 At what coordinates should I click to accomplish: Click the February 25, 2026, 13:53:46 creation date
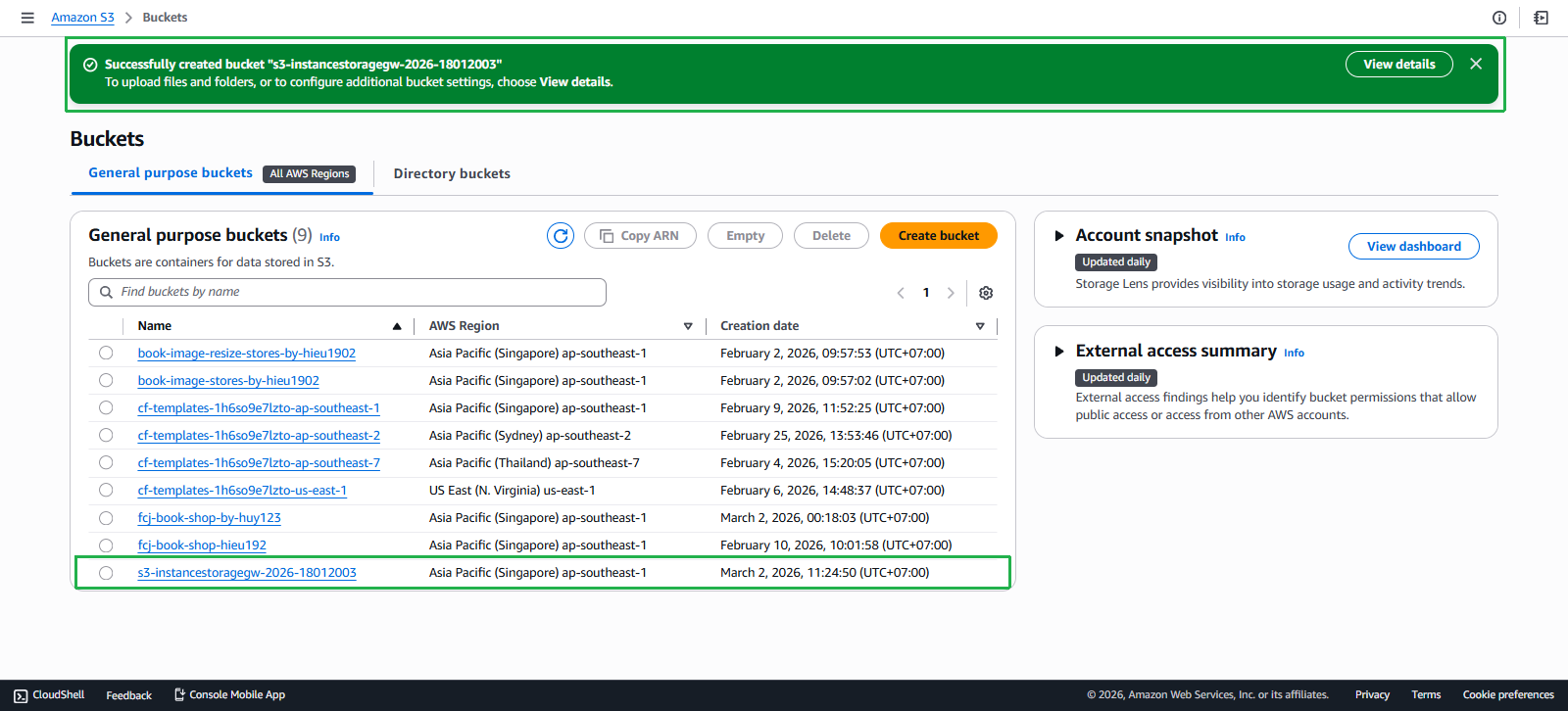point(836,436)
